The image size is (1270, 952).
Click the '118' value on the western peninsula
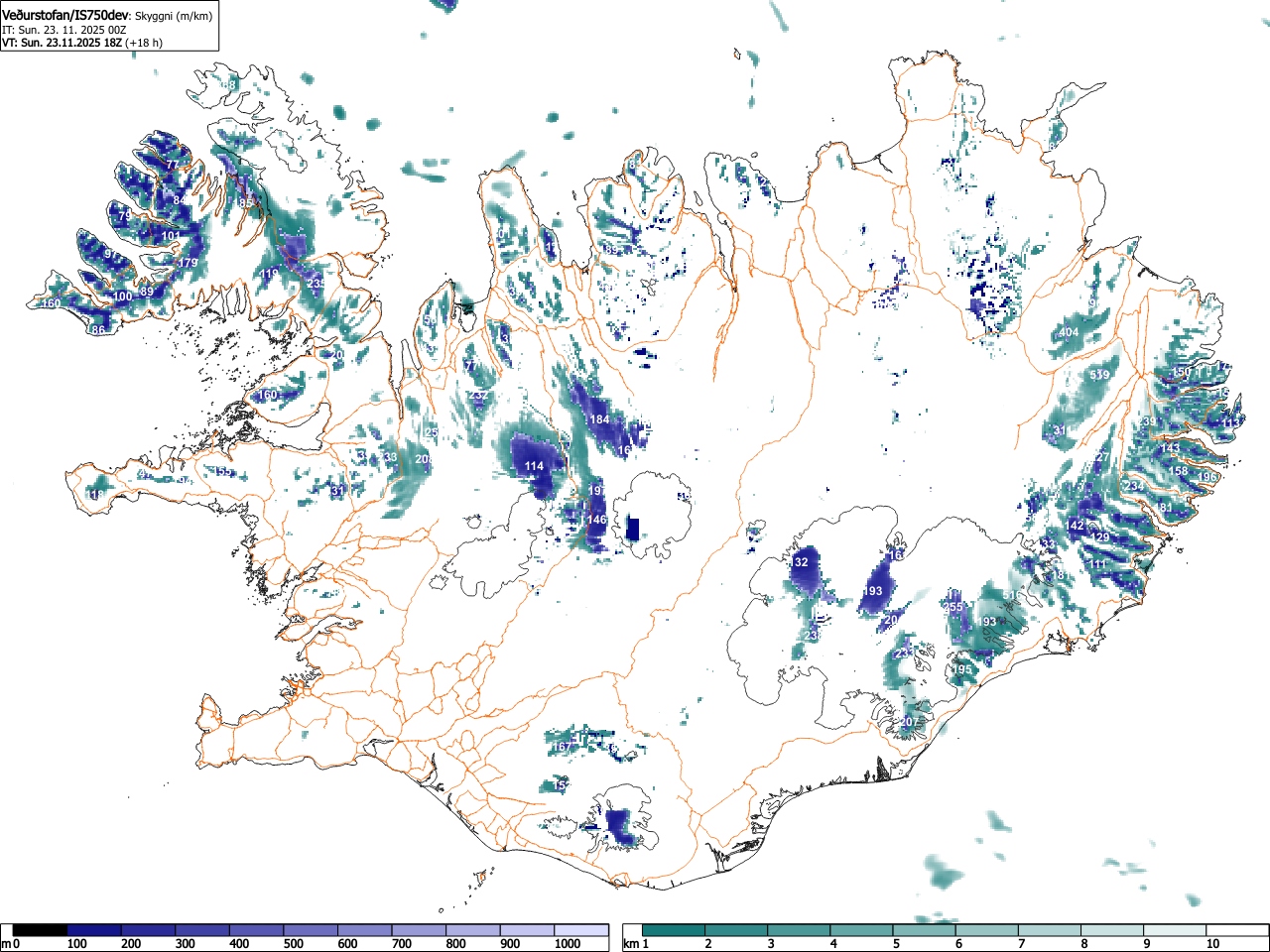pyautogui.click(x=95, y=495)
